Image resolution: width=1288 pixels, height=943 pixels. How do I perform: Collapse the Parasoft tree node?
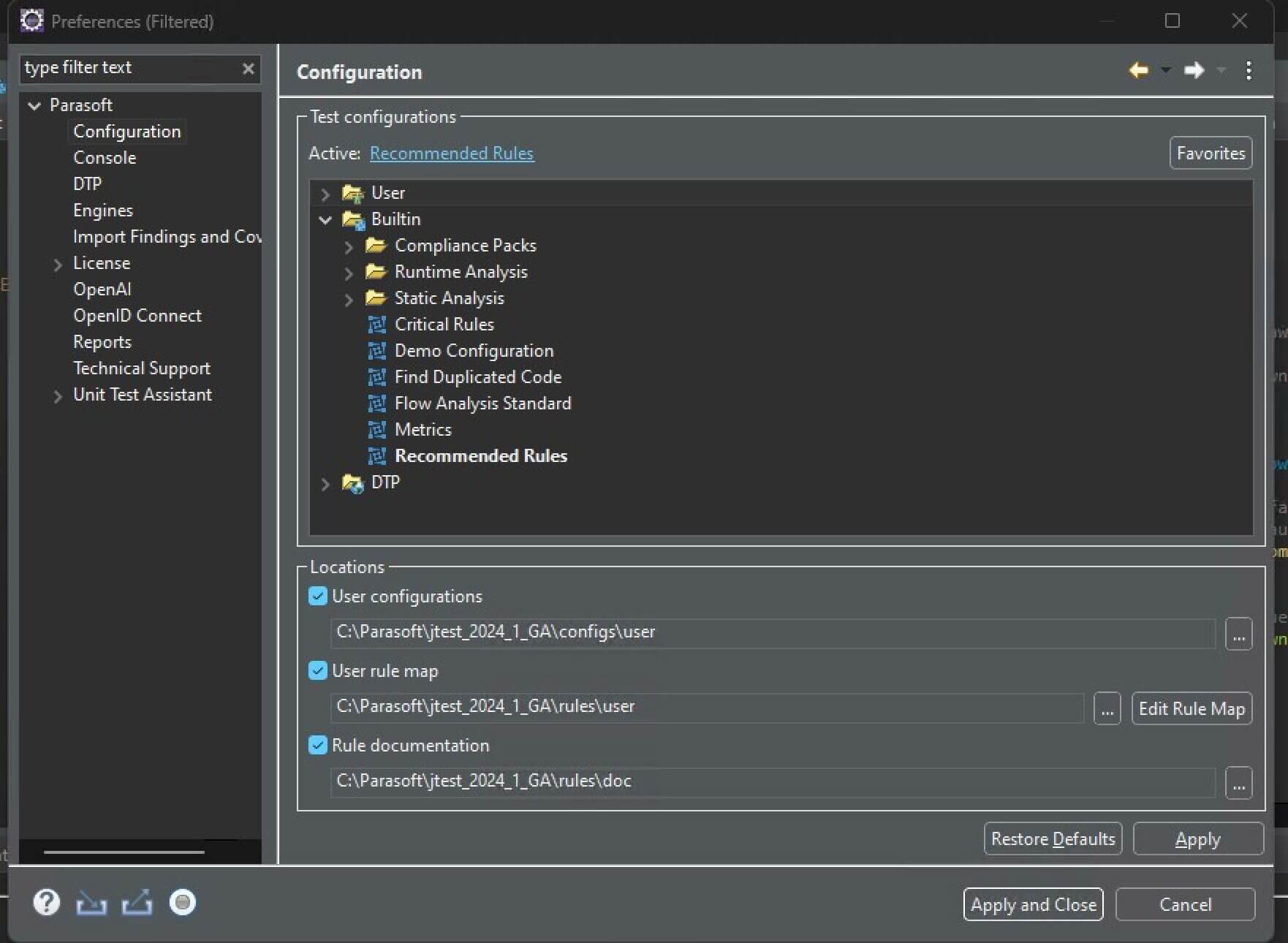(34, 105)
